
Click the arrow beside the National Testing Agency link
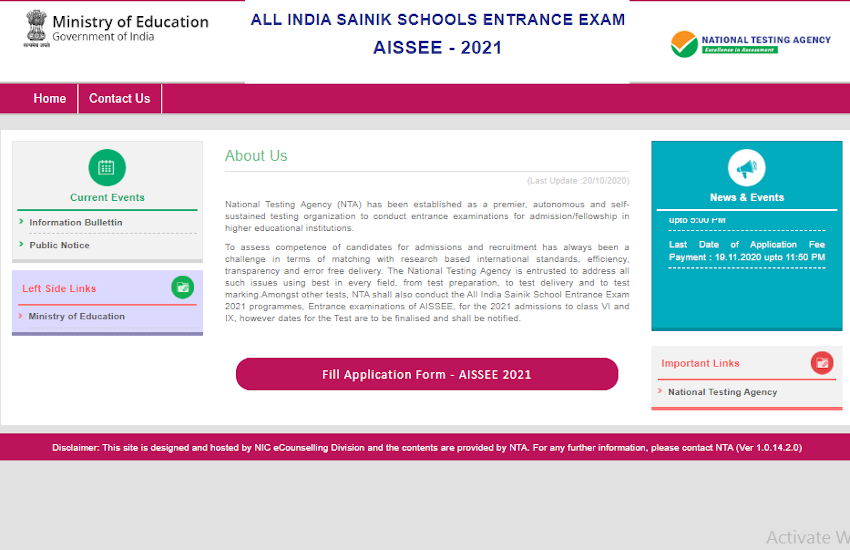[660, 392]
